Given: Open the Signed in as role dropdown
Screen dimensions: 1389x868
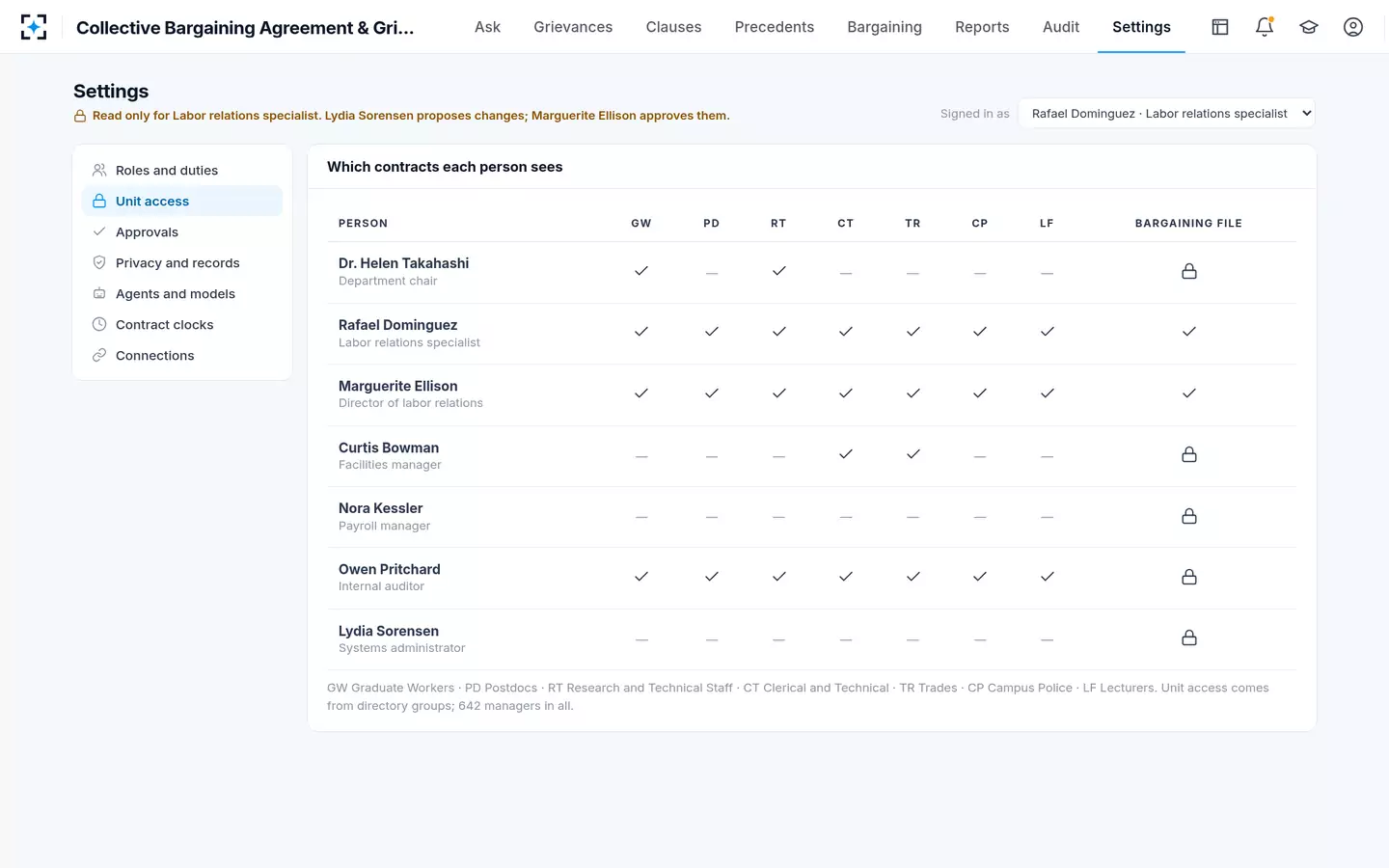Looking at the screenshot, I should pos(1167,113).
